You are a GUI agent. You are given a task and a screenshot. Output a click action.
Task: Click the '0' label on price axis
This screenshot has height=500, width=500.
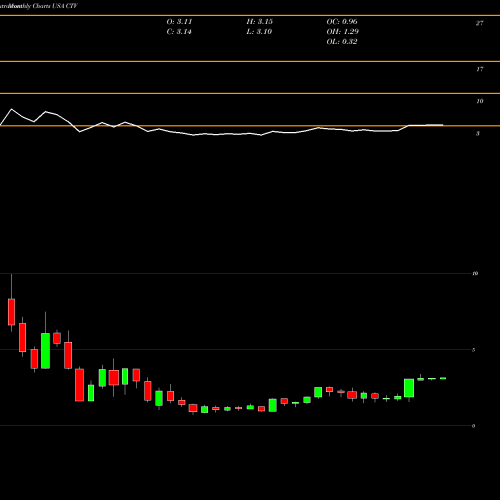coord(473,426)
